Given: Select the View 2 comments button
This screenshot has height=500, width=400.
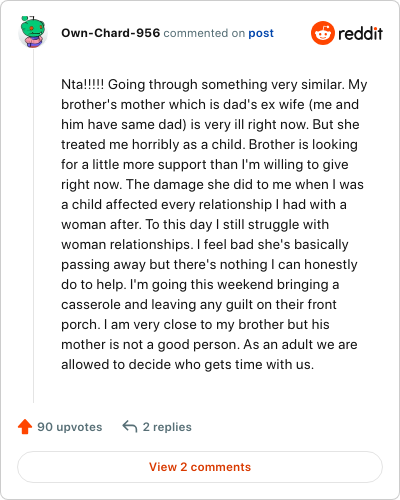Looking at the screenshot, I should pos(200,467).
